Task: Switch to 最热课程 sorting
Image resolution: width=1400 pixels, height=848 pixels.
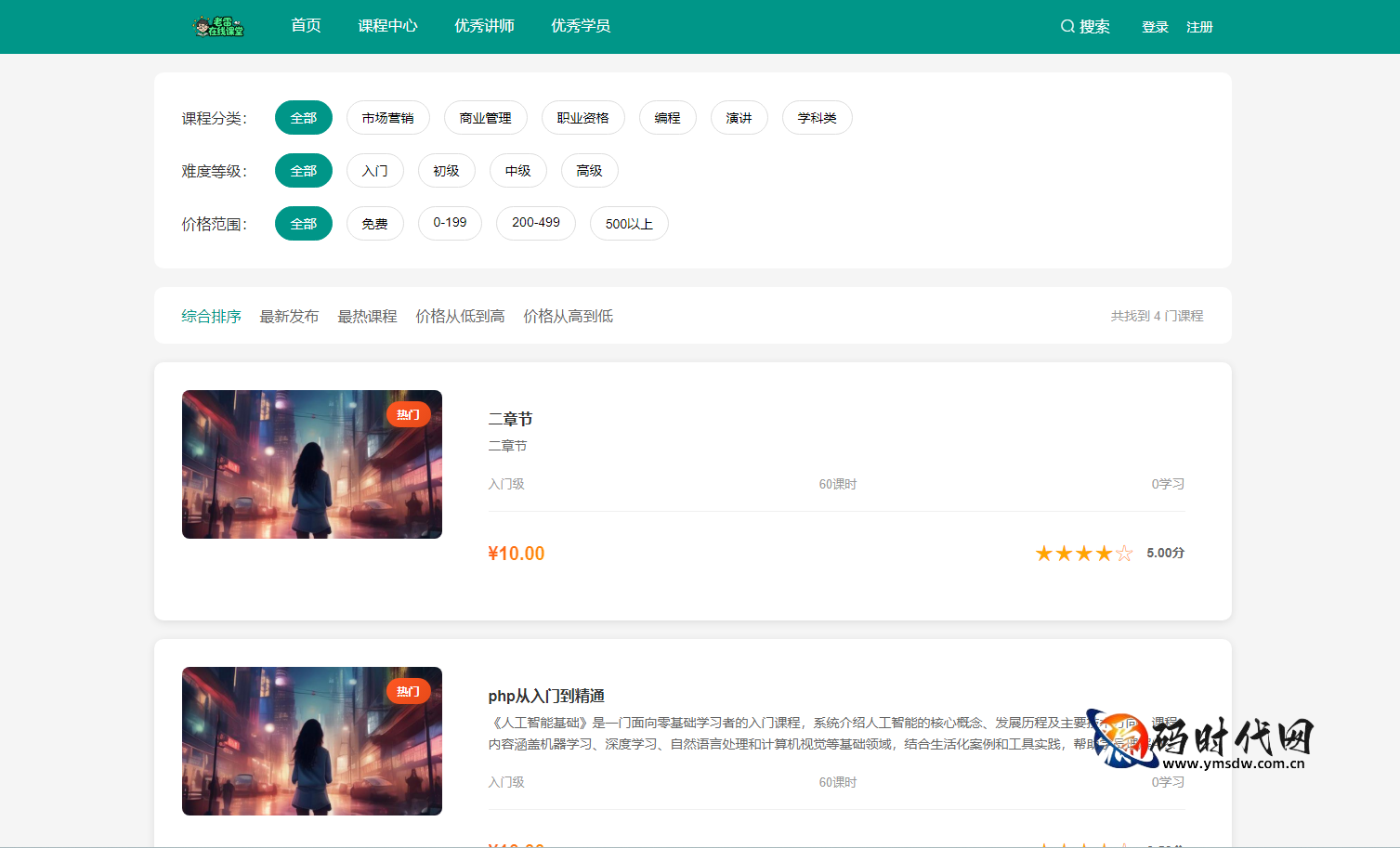Action: coord(367,317)
